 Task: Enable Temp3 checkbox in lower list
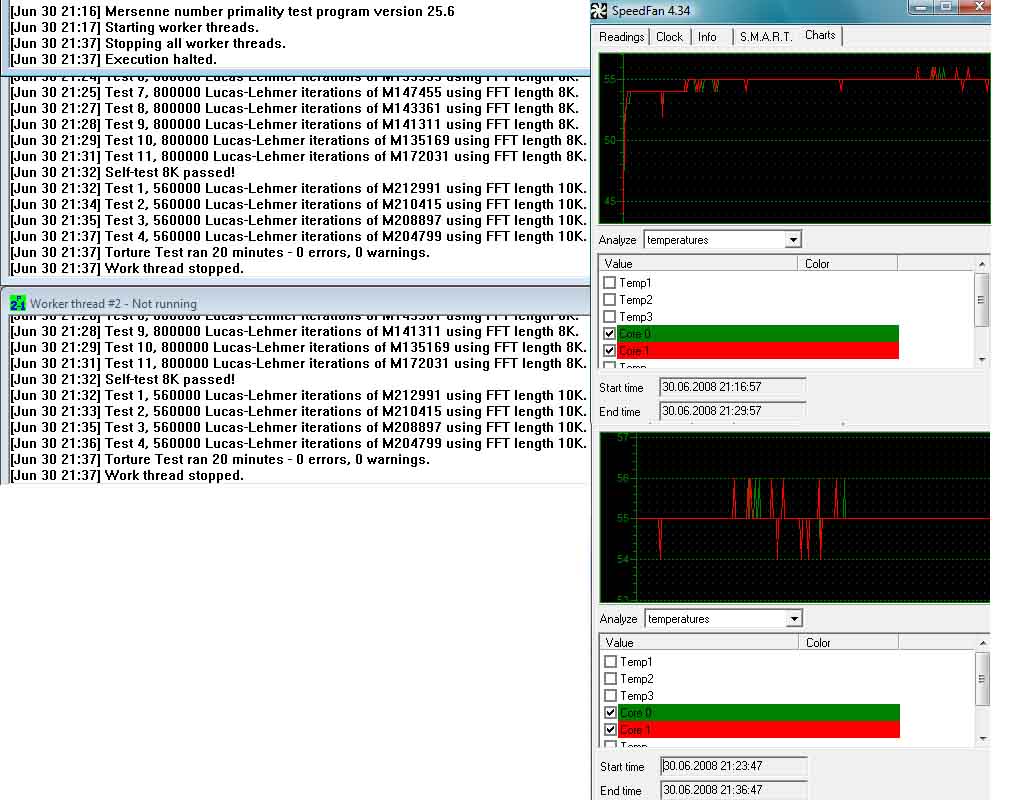610,696
